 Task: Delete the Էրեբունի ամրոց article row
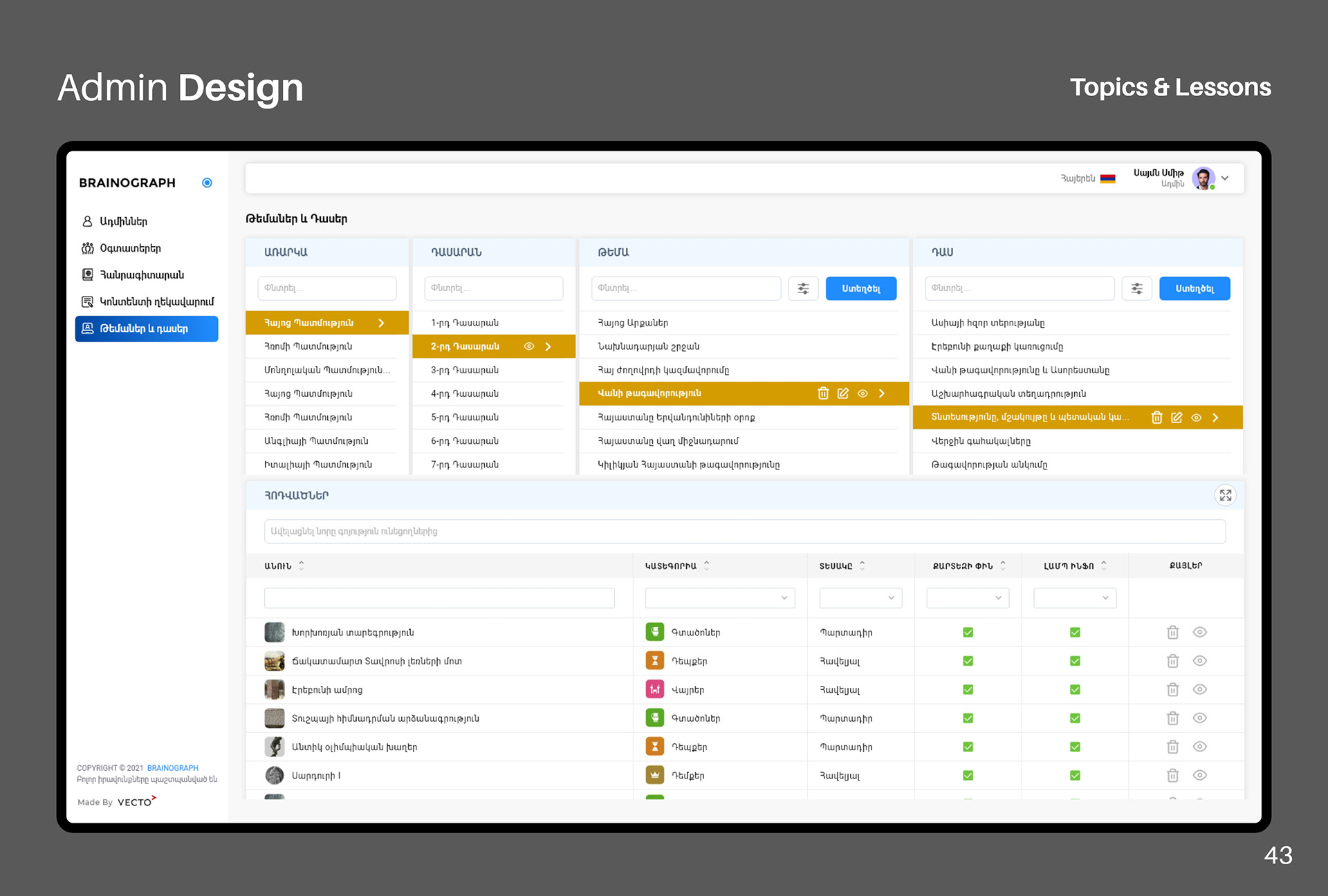1172,690
